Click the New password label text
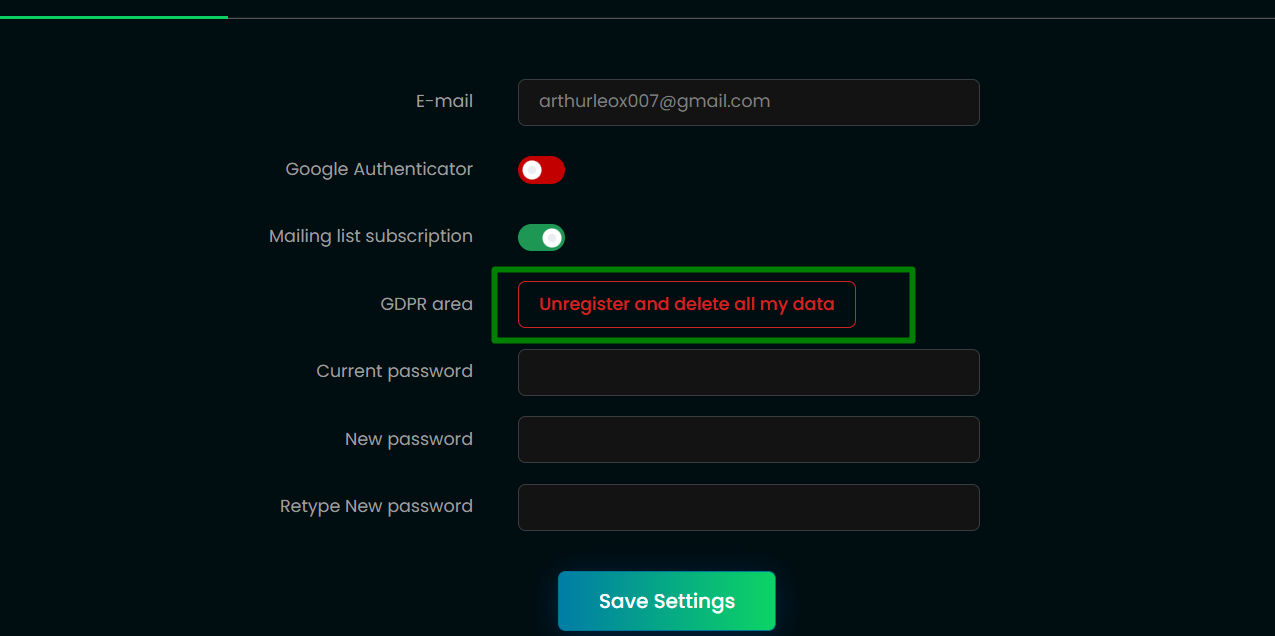 coord(408,440)
